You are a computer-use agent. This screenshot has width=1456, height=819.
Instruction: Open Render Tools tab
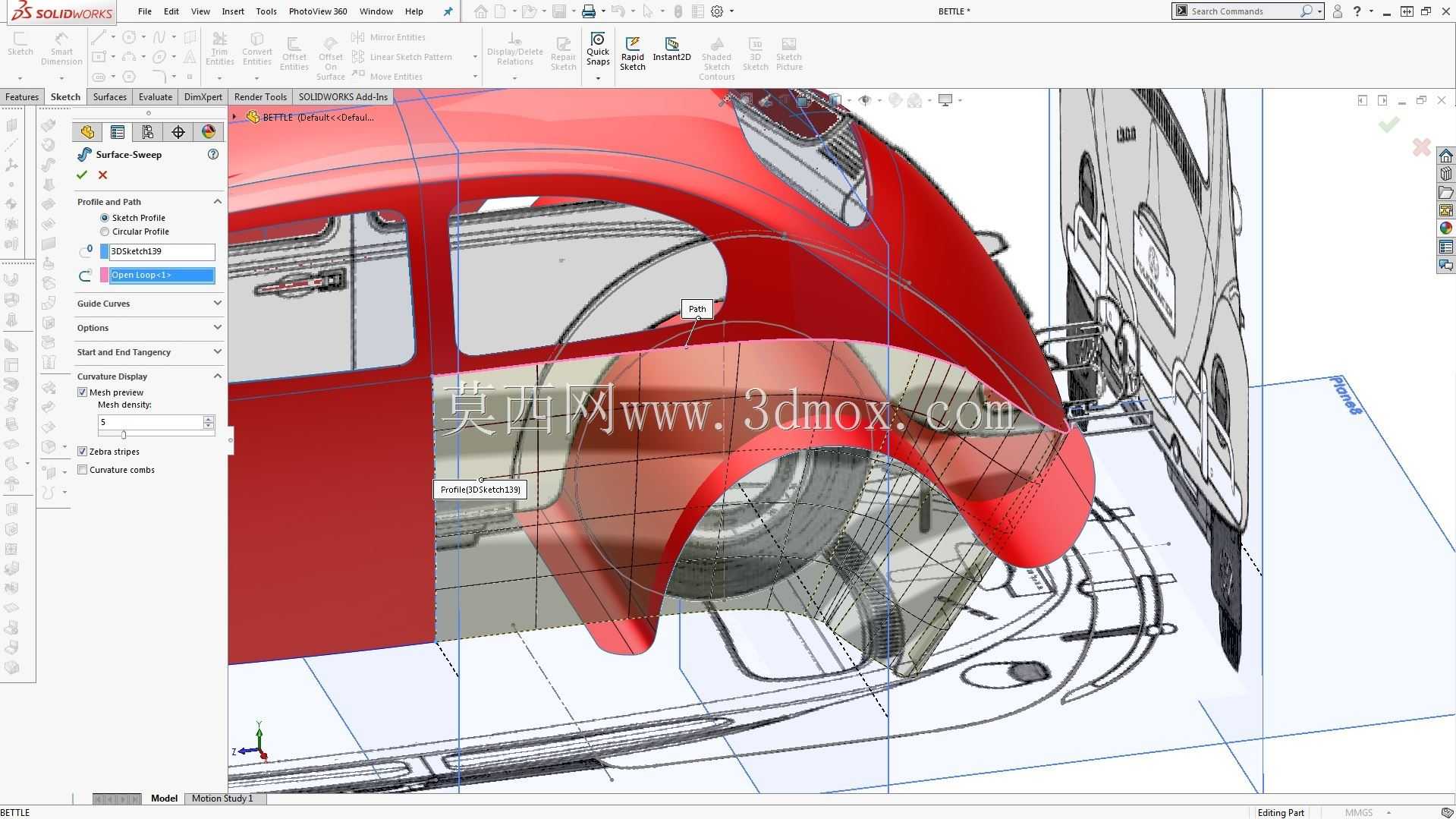pyautogui.click(x=260, y=97)
